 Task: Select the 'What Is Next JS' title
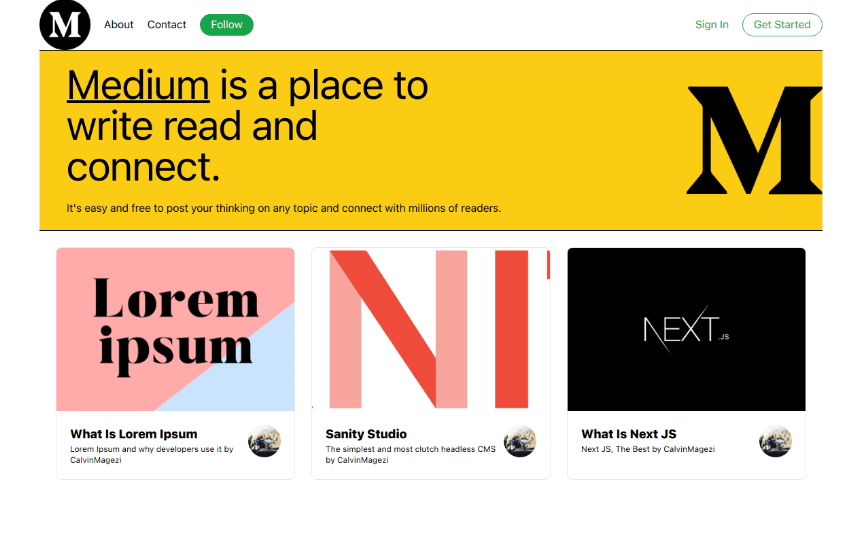click(x=628, y=434)
